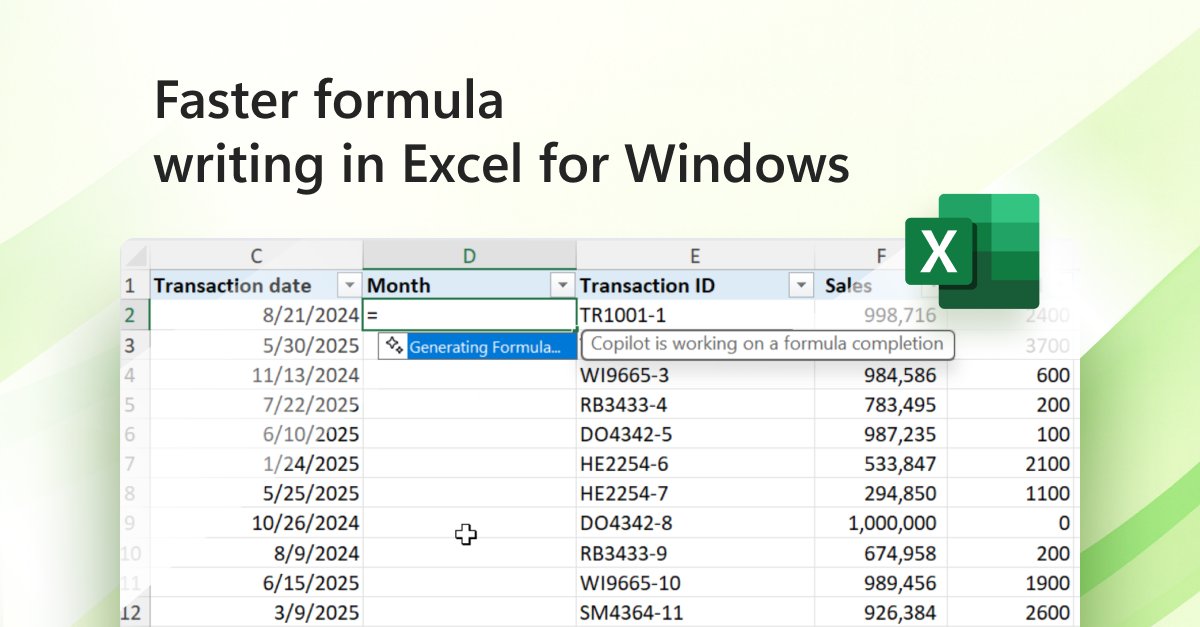The height and width of the screenshot is (627, 1200).
Task: Click sales value 998,716
Action: coord(881,316)
